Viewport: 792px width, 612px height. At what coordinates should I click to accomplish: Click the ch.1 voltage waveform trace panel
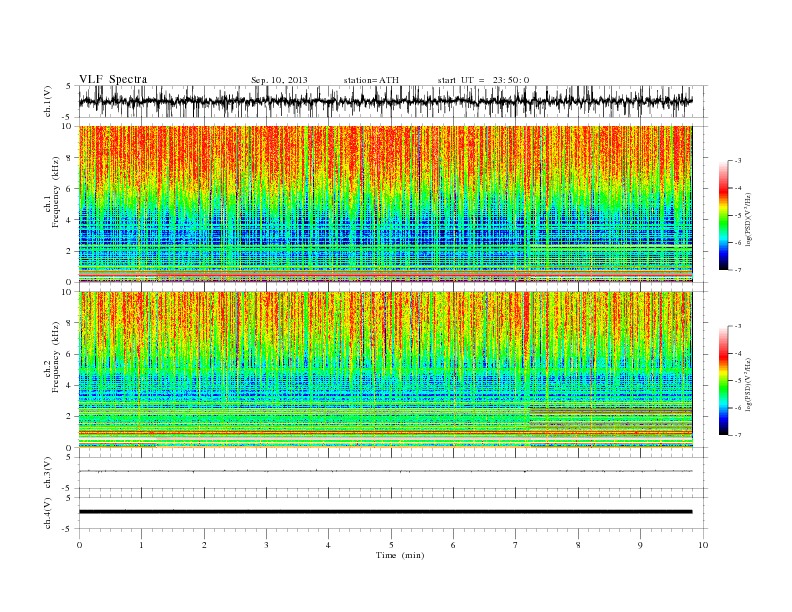click(x=393, y=101)
